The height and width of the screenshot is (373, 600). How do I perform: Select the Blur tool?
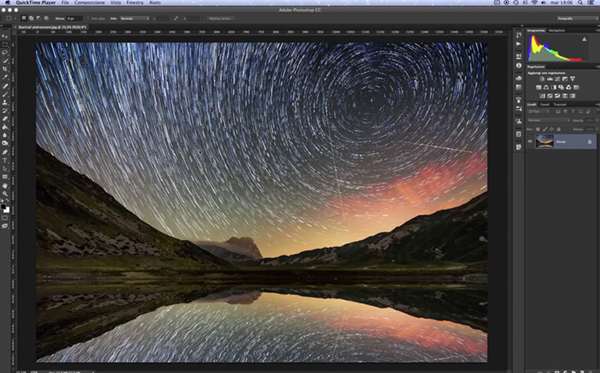coord(5,135)
